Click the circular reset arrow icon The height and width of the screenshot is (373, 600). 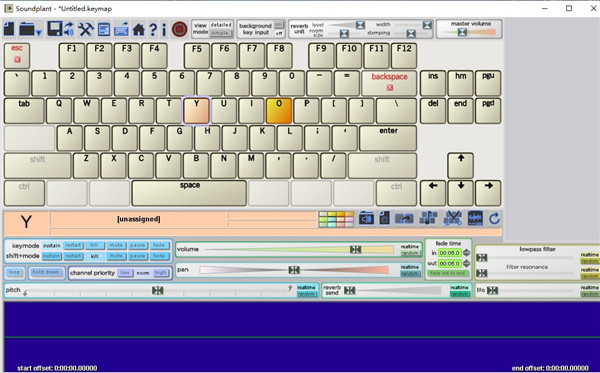point(494,219)
